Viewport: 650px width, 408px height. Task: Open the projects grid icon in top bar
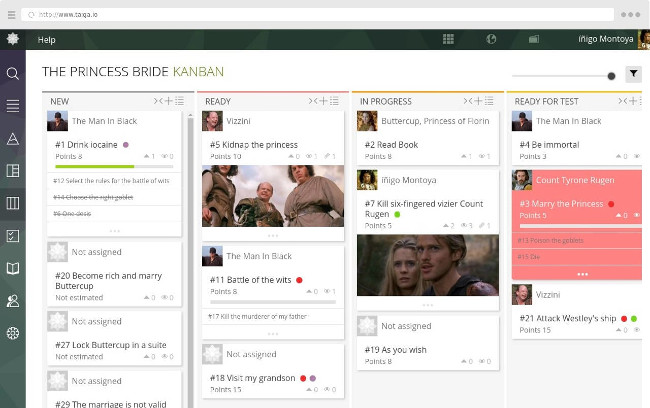coord(448,39)
